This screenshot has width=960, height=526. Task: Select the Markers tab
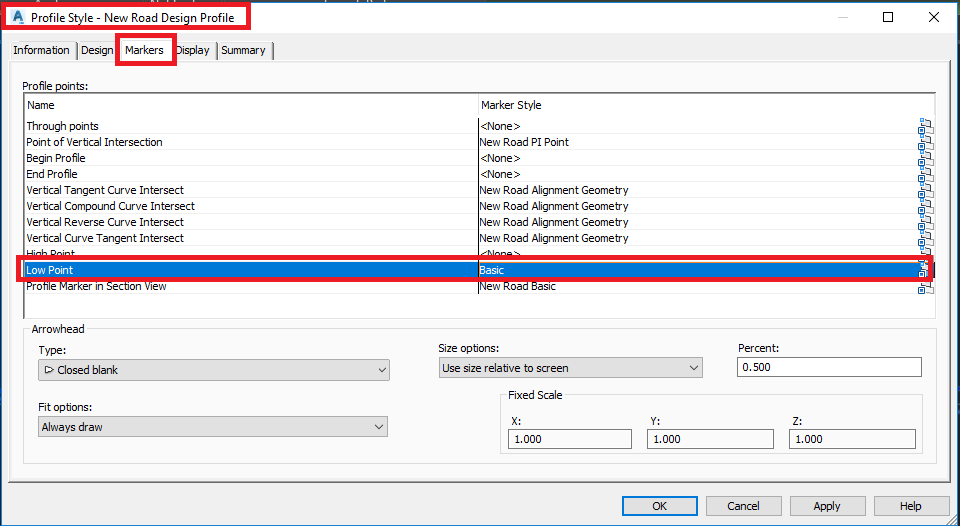tap(144, 50)
